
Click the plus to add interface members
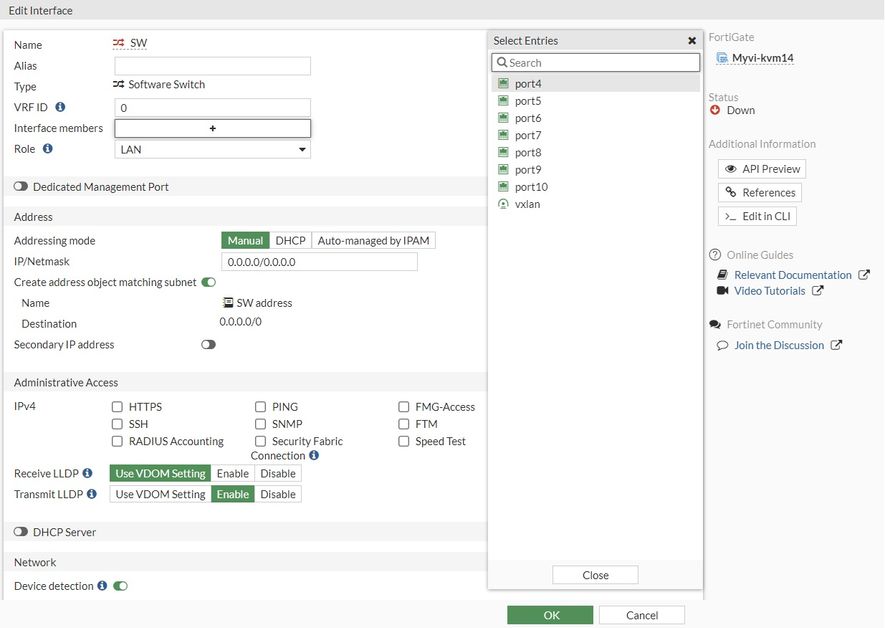[x=212, y=128]
